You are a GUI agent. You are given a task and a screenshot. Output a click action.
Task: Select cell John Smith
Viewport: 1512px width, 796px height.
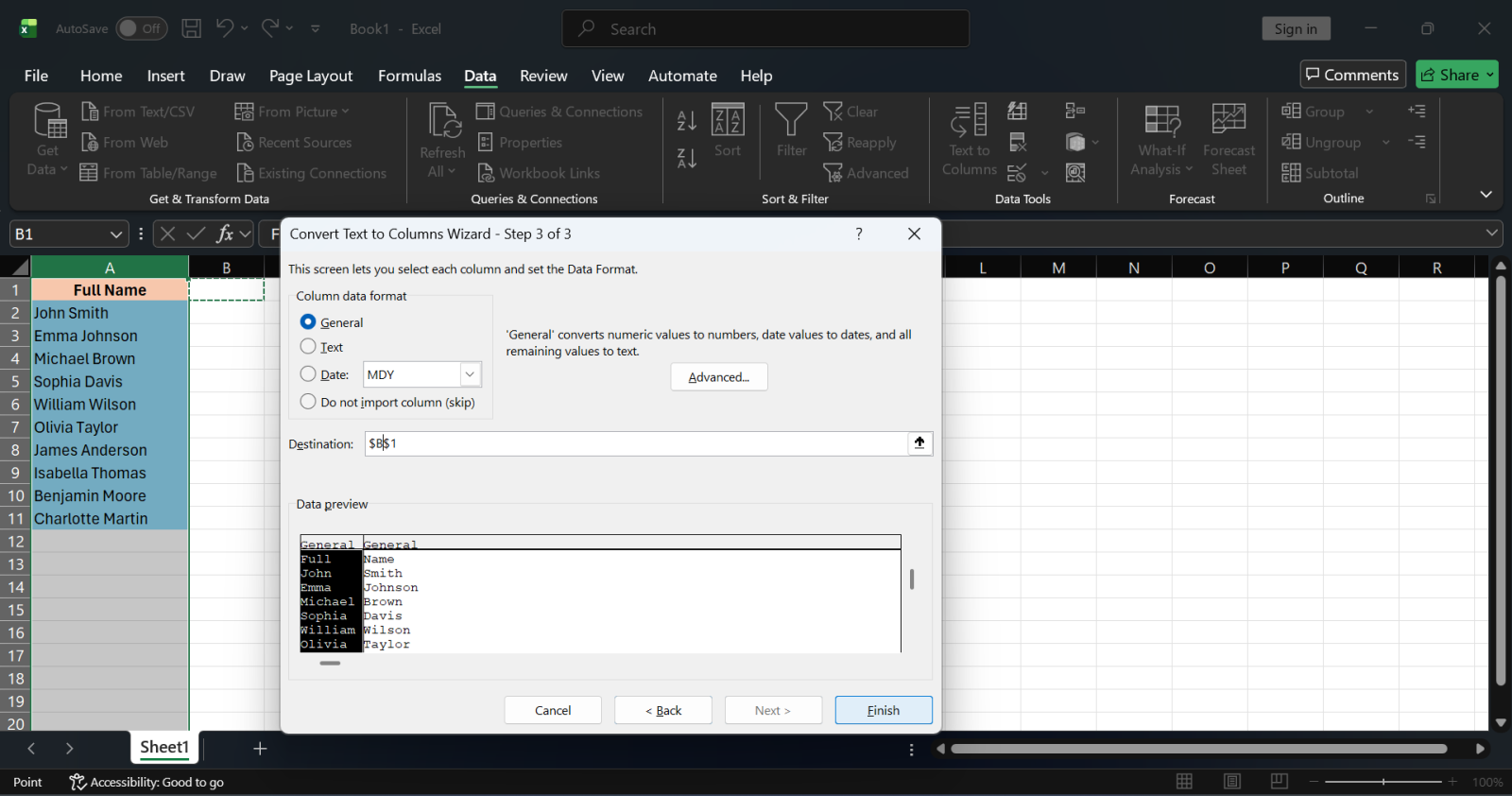pos(110,313)
